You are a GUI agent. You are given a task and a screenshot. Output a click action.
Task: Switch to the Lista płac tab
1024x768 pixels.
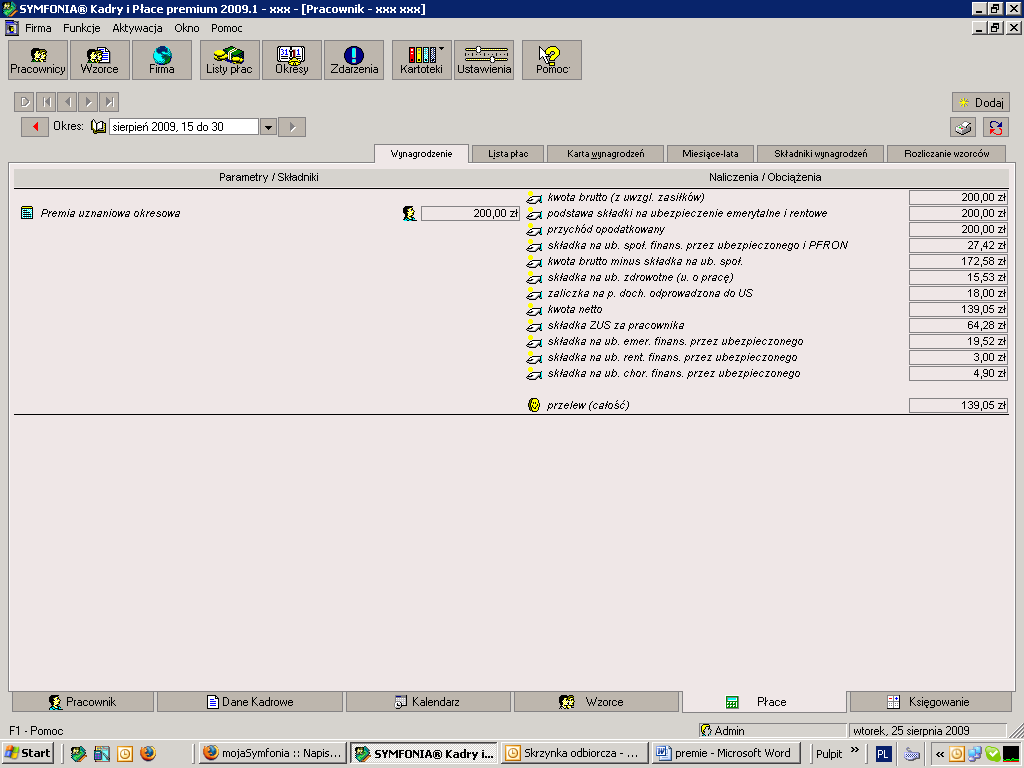click(507, 154)
